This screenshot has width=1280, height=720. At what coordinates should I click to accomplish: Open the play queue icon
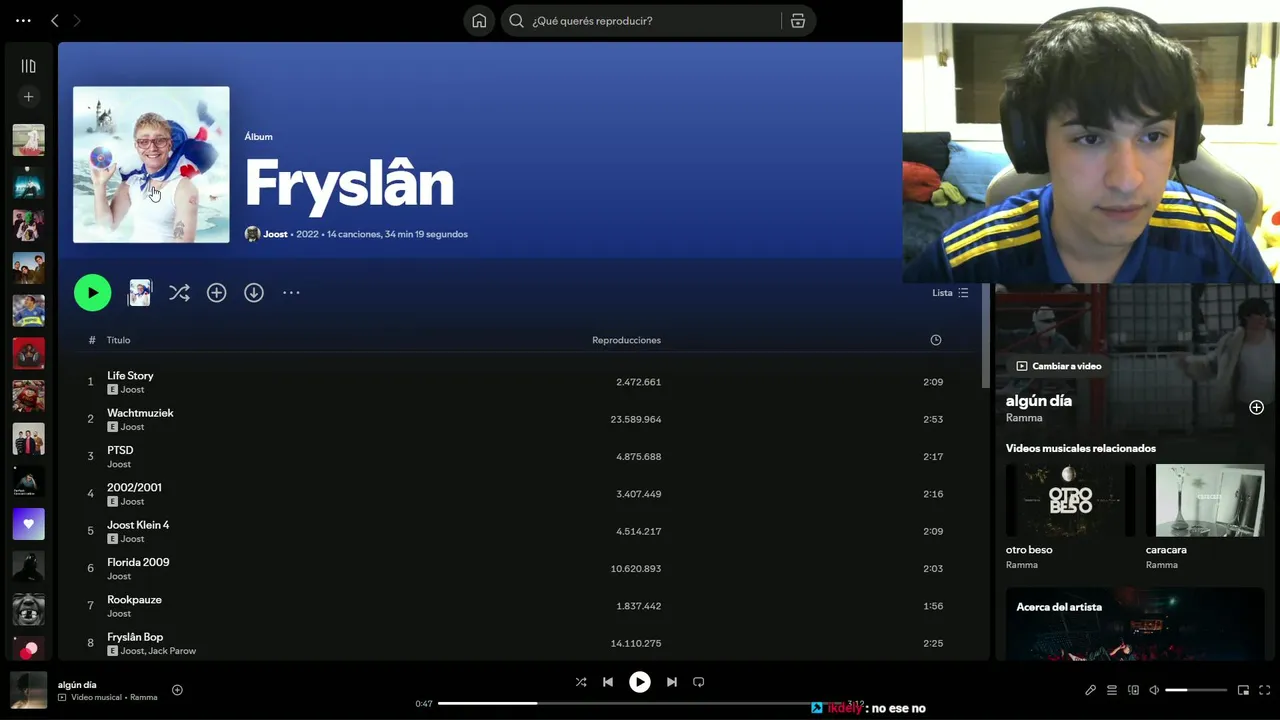coord(1112,690)
